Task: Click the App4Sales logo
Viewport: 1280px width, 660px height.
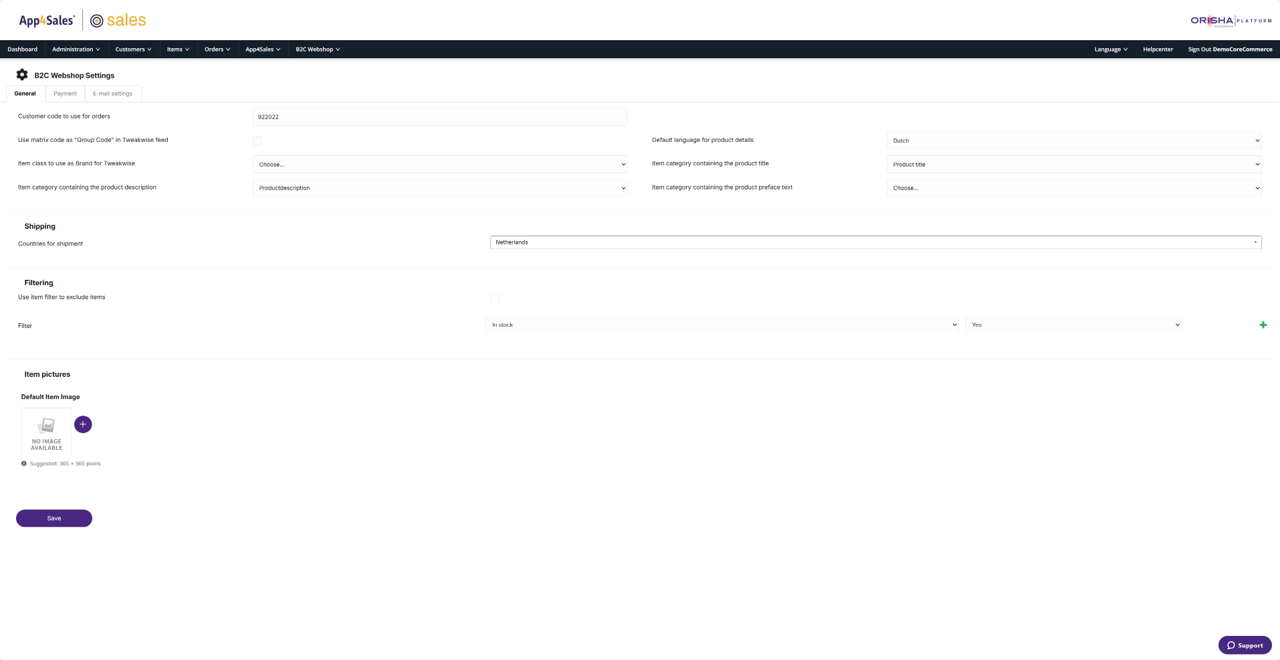Action: pos(47,20)
